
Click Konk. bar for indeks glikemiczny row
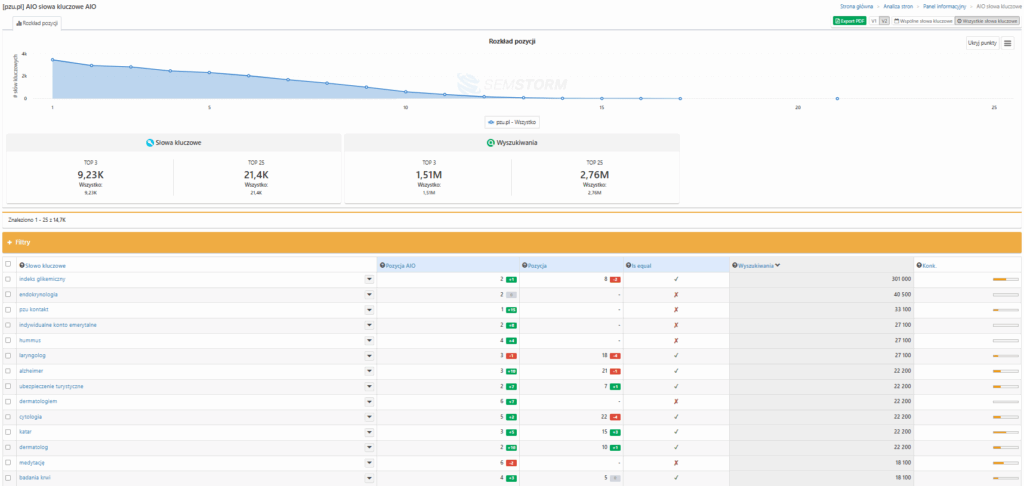[1005, 280]
